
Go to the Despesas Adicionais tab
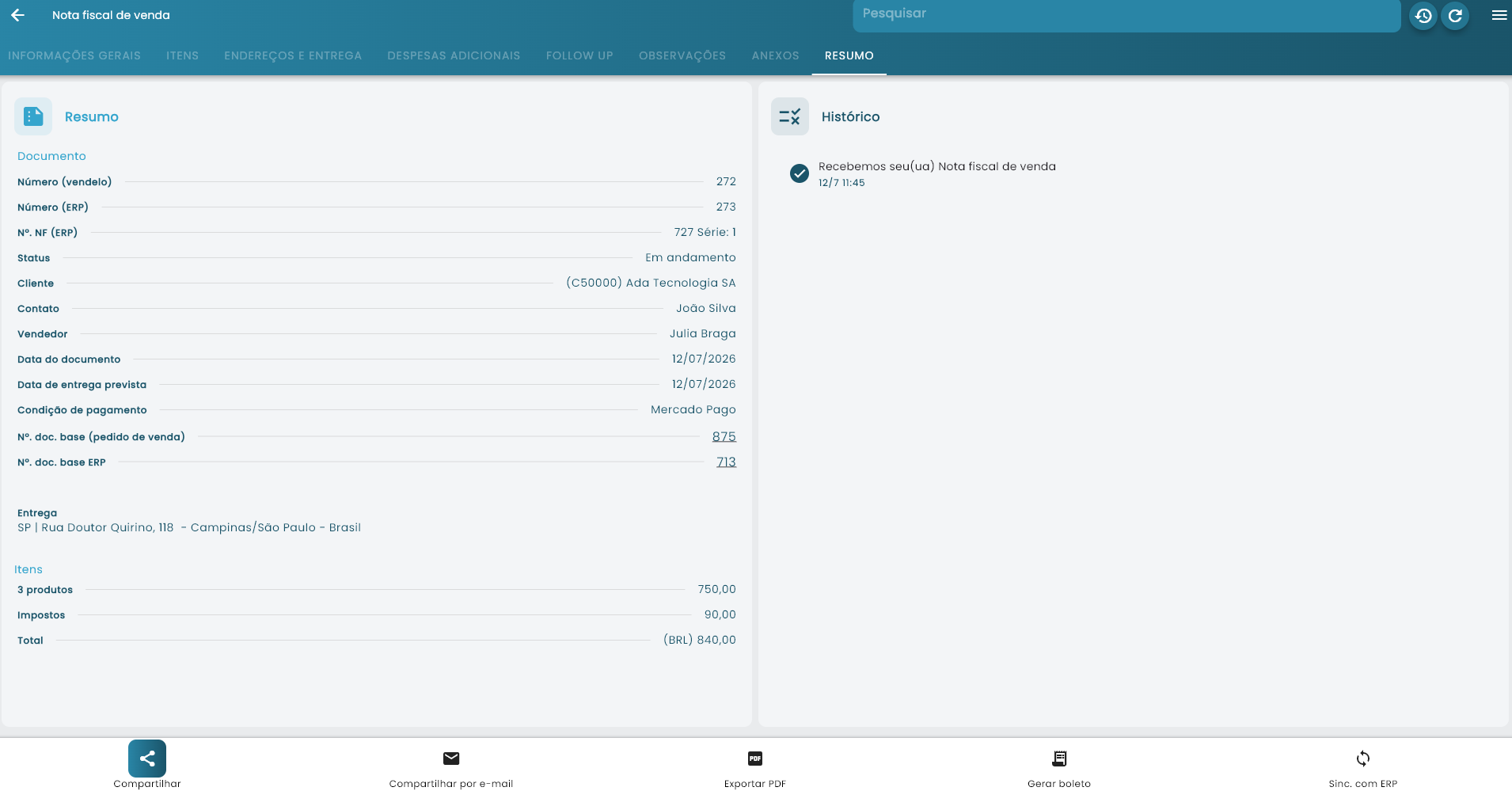click(x=454, y=55)
